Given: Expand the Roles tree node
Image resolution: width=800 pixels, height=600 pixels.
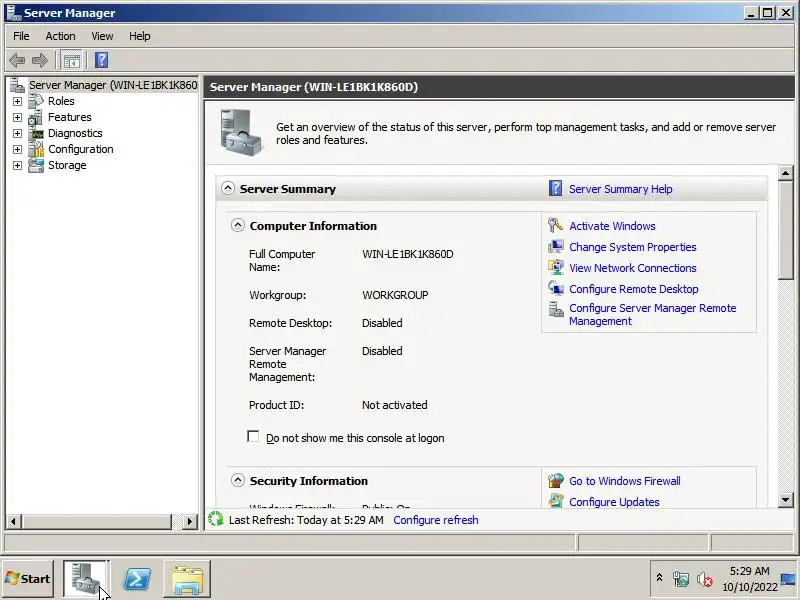Looking at the screenshot, I should point(17,102).
